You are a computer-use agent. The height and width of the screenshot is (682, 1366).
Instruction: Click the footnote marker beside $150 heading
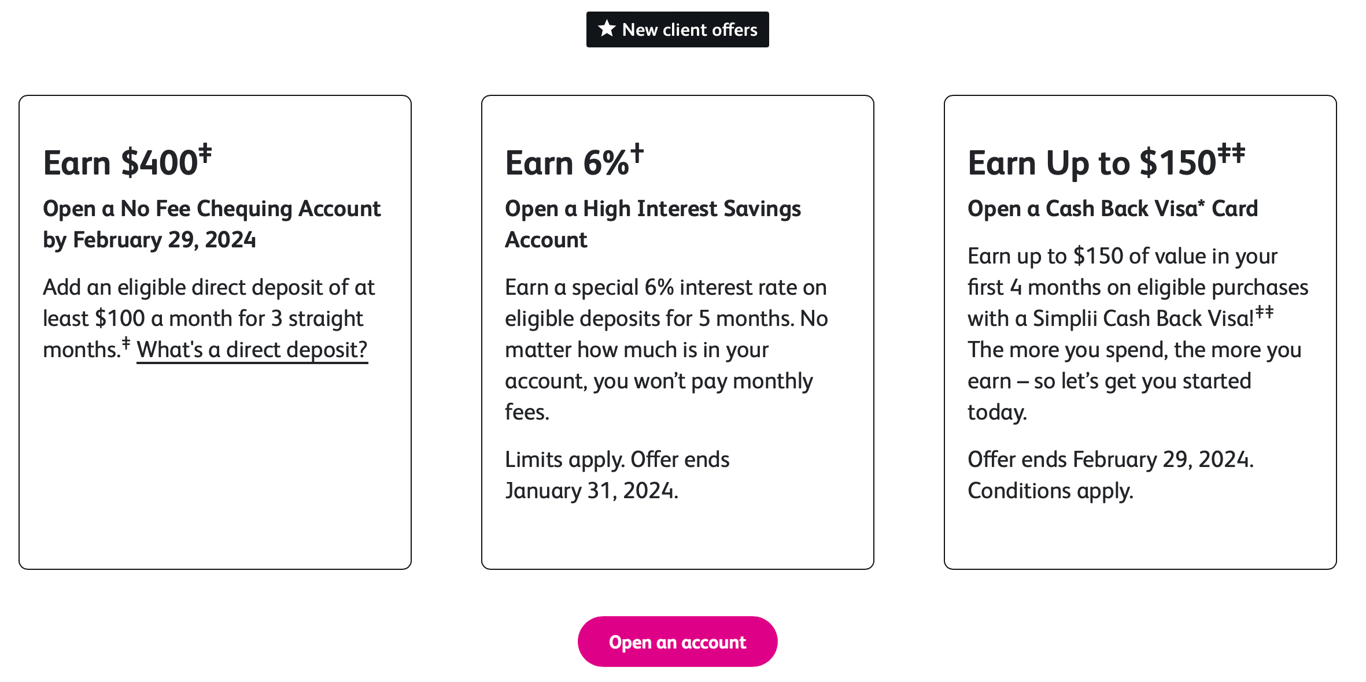[x=1231, y=153]
